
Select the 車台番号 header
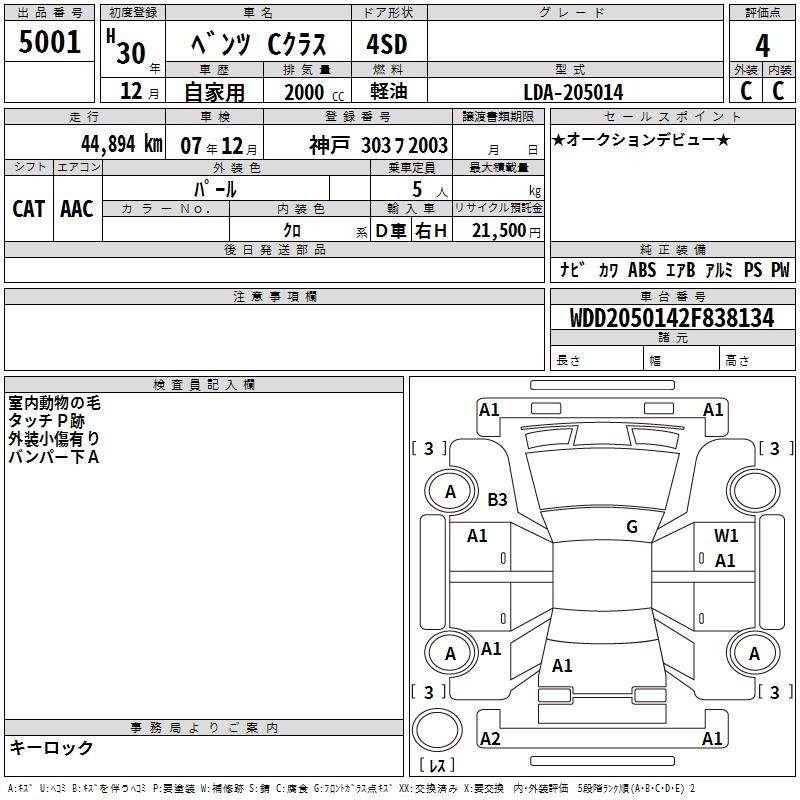point(672,296)
